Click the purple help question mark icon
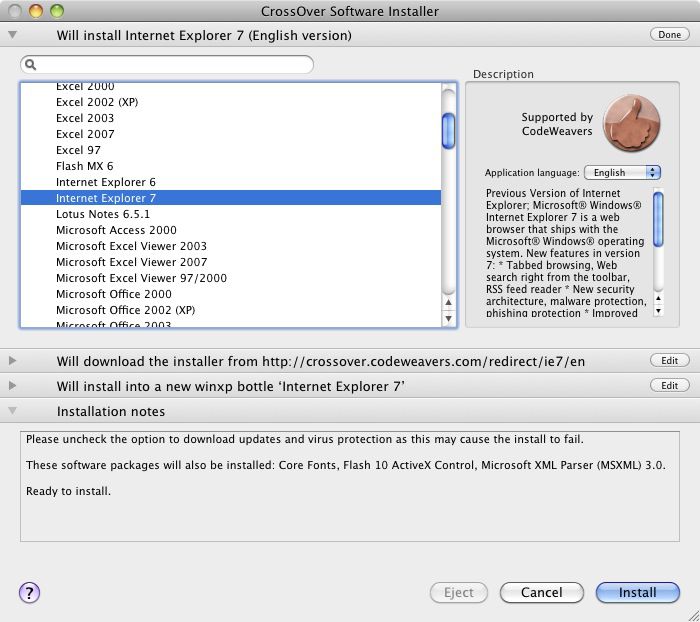This screenshot has height=622, width=700. 30,592
